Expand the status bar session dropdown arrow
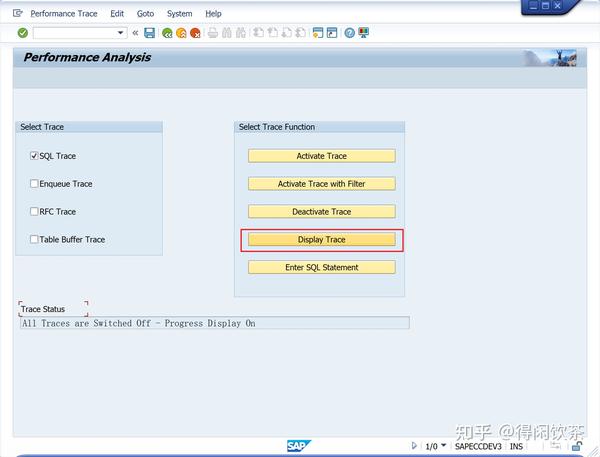This screenshot has width=600, height=457. pos(443,445)
